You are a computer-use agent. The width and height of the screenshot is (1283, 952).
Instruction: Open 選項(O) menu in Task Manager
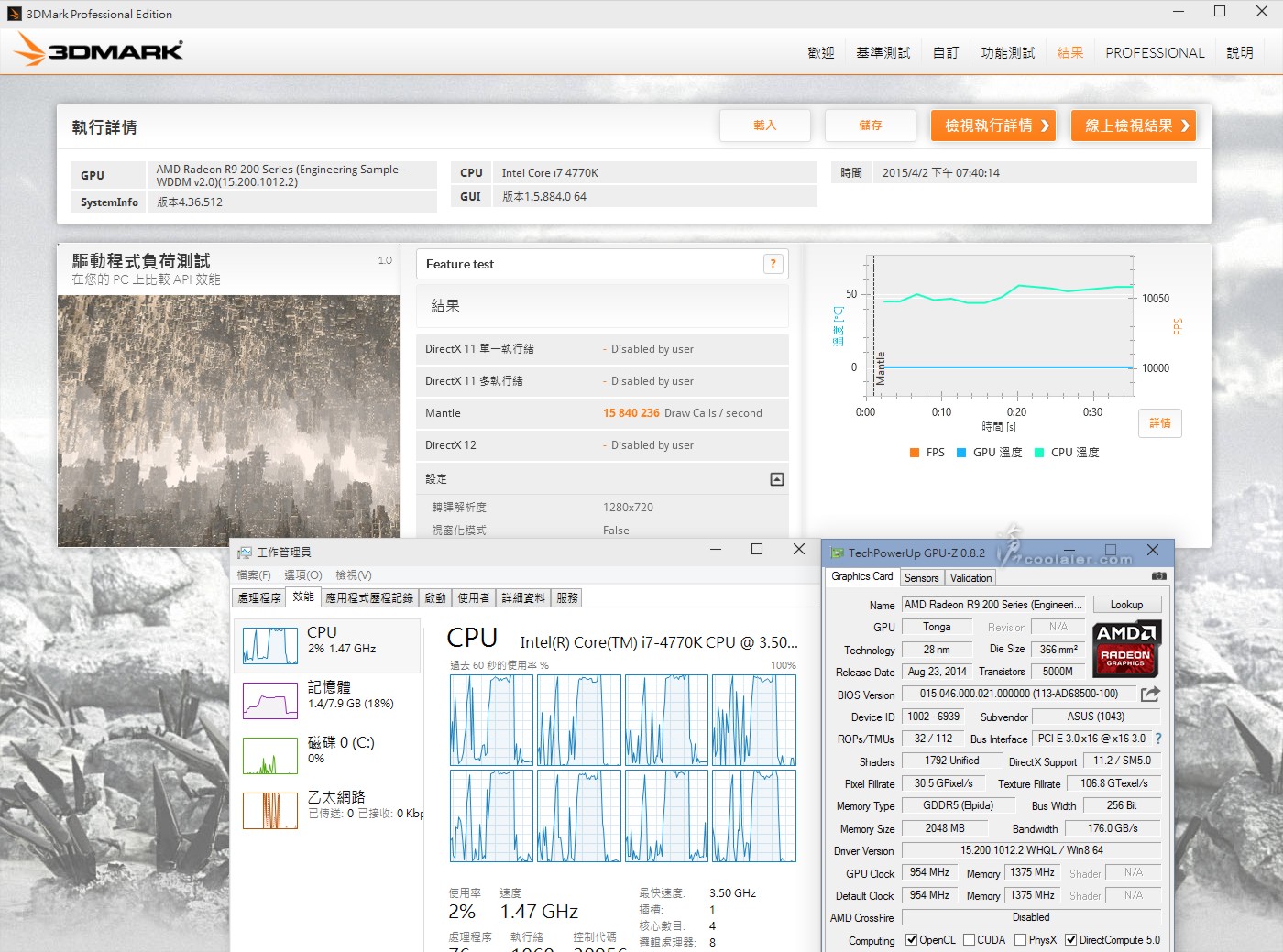tap(303, 574)
